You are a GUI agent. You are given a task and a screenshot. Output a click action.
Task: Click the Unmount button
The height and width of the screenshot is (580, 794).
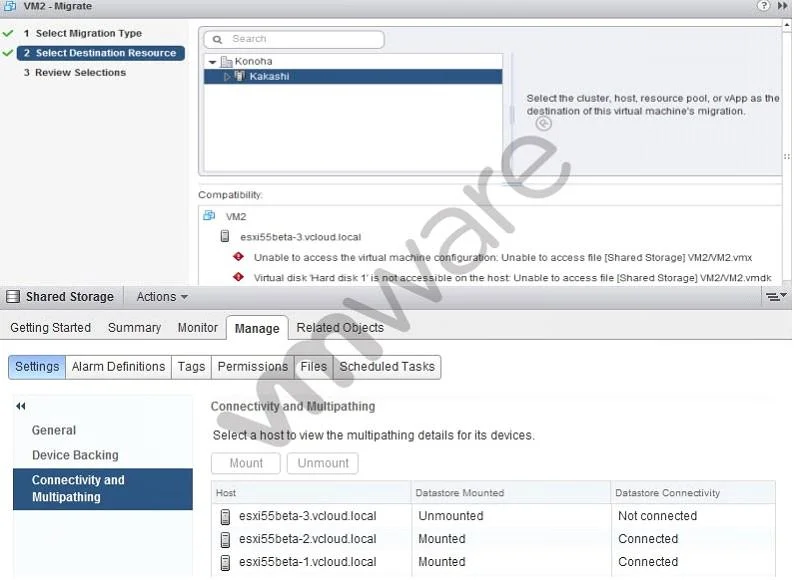point(323,463)
